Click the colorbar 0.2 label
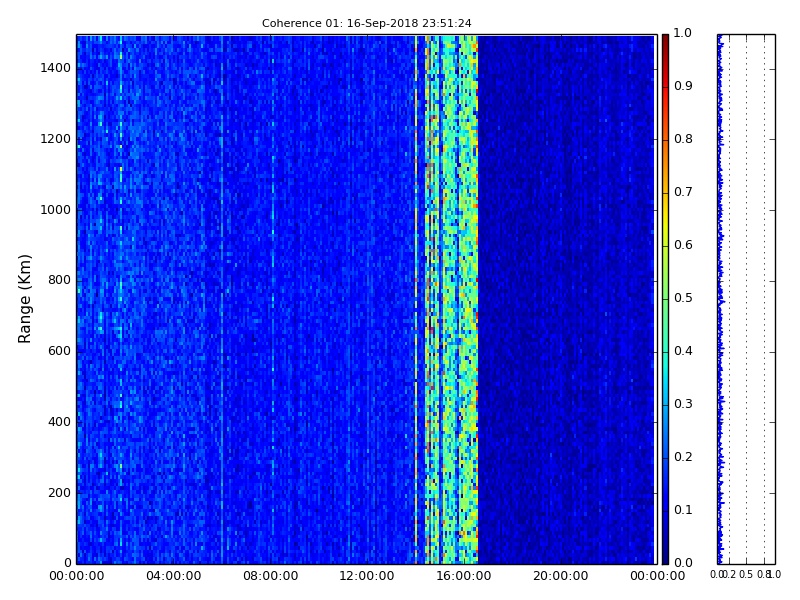Image resolution: width=800 pixels, height=600 pixels. coord(683,457)
